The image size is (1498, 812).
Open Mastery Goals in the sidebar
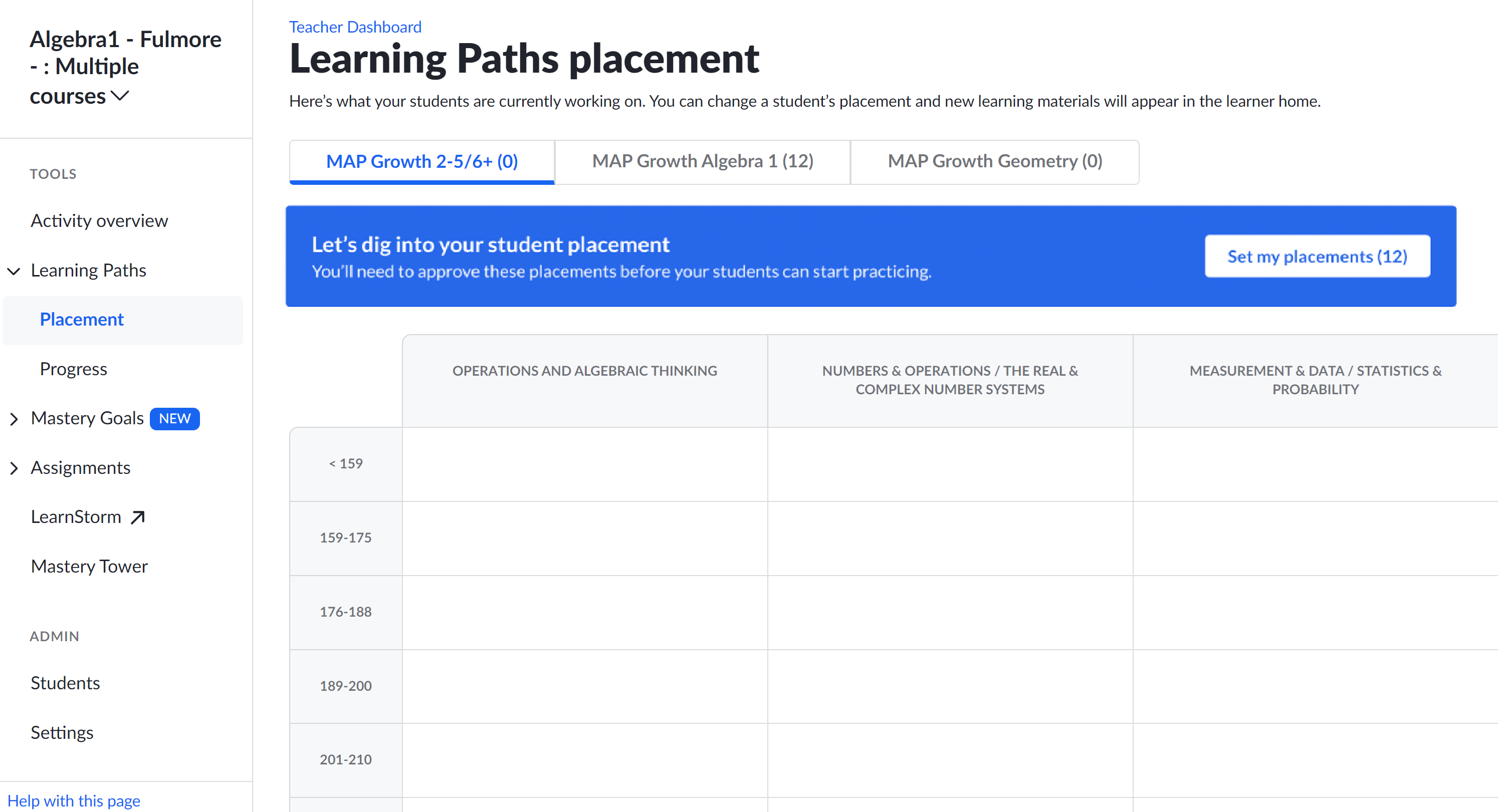click(87, 418)
